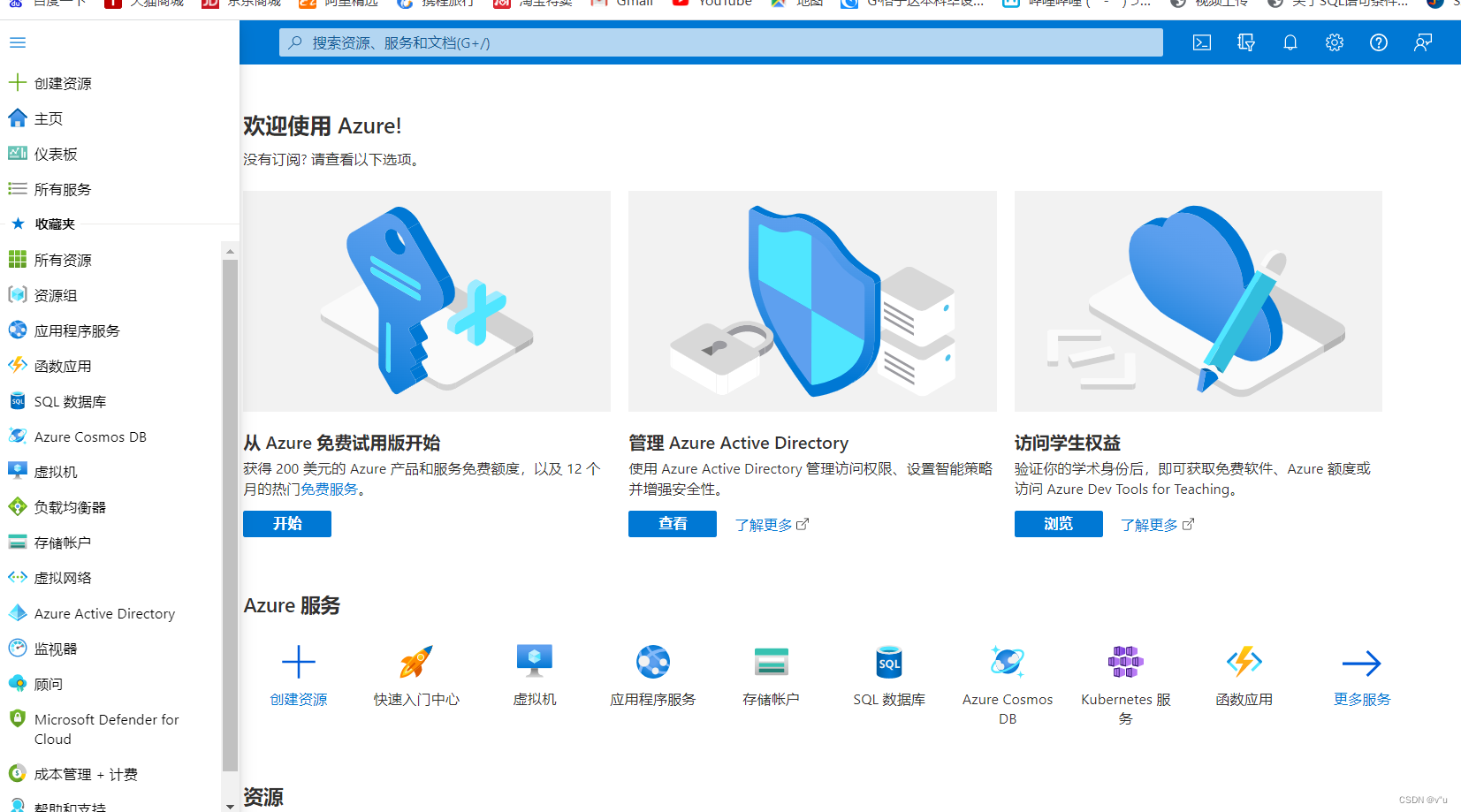The width and height of the screenshot is (1461, 812).
Task: Click the 查看 button for Active Directory
Action: coord(673,524)
